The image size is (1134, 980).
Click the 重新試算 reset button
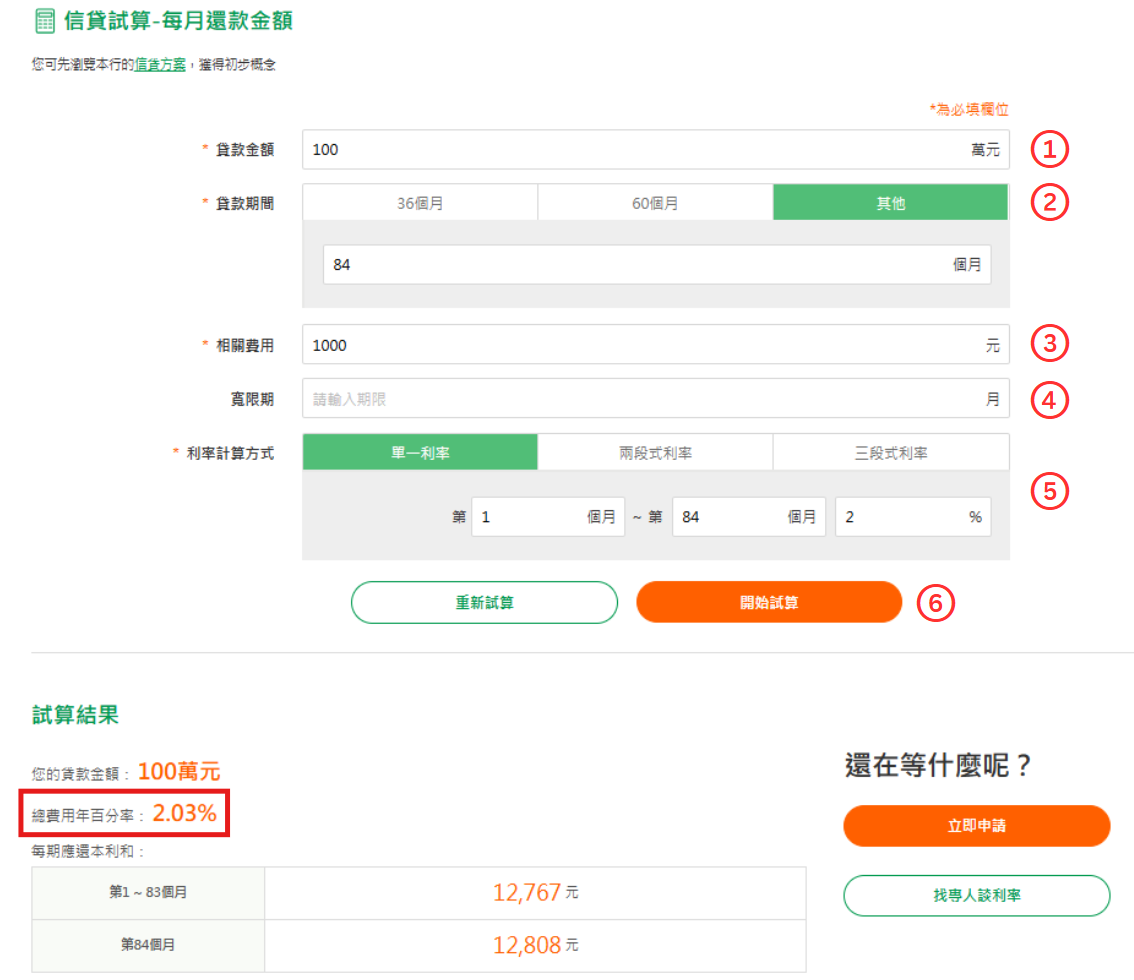[x=484, y=602]
